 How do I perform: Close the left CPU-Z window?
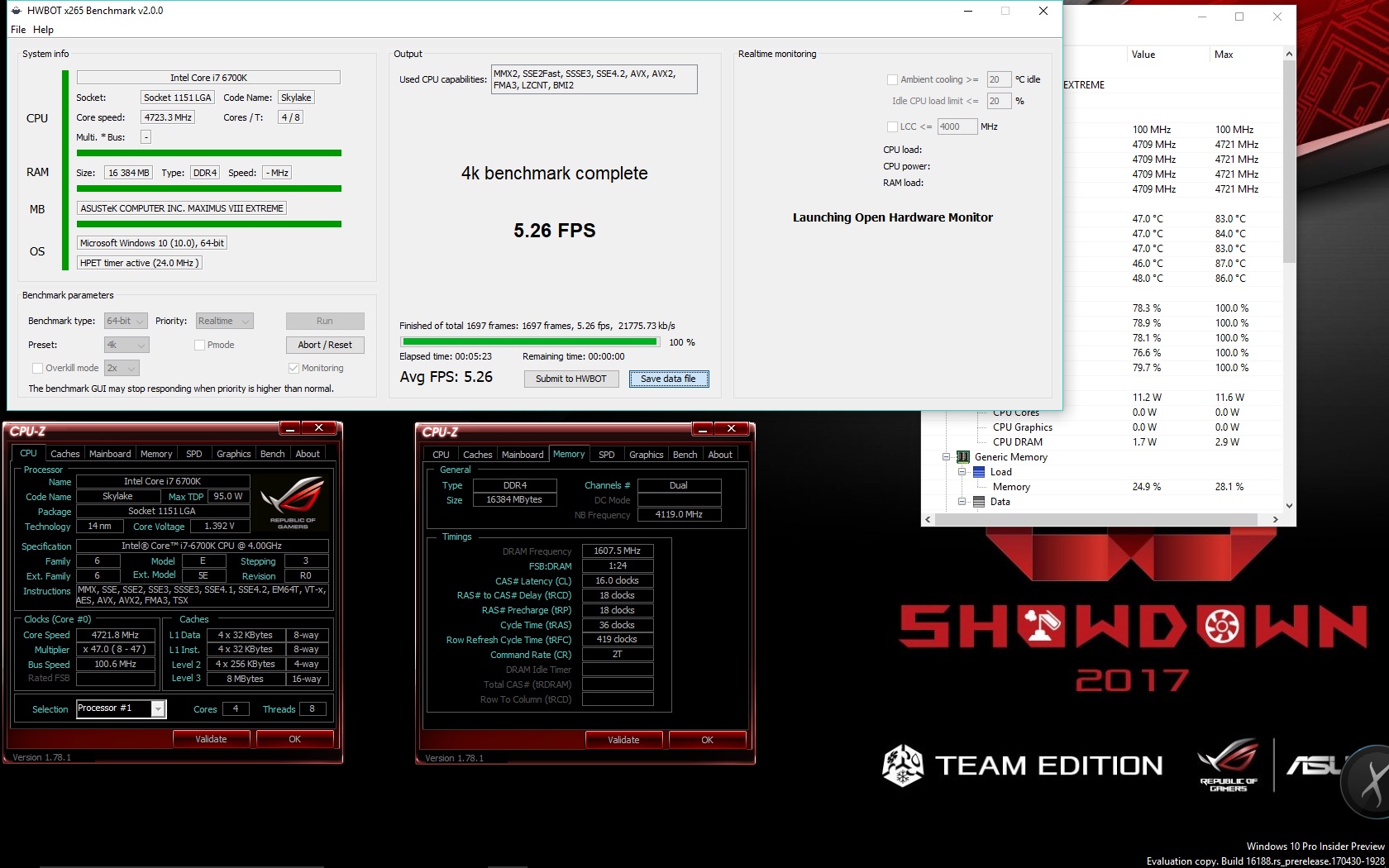(x=318, y=428)
